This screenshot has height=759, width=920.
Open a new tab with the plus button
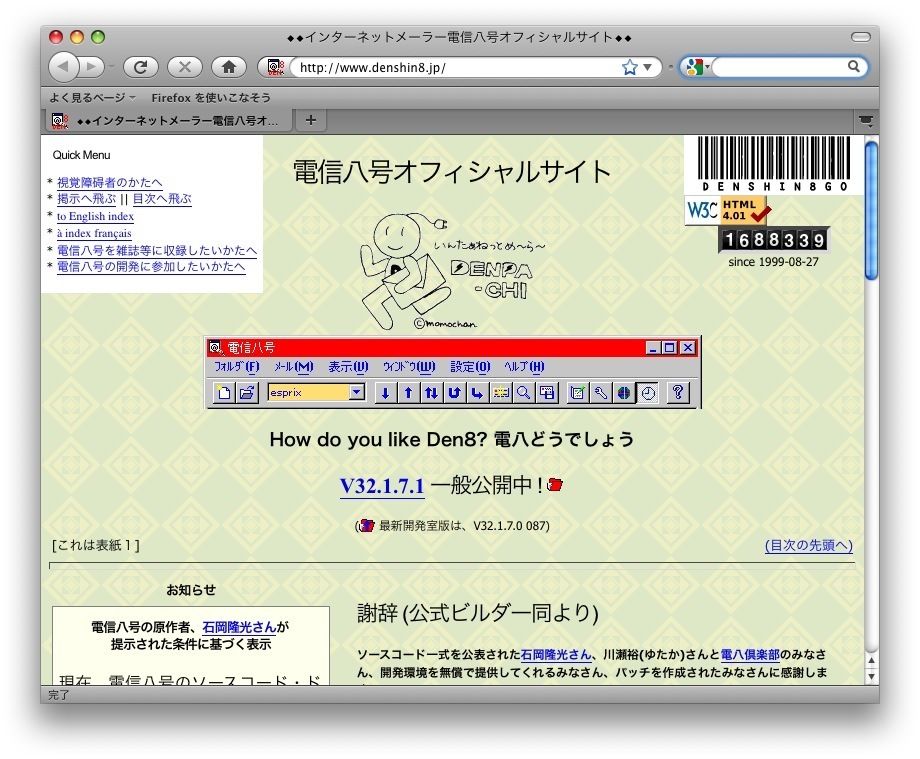310,120
